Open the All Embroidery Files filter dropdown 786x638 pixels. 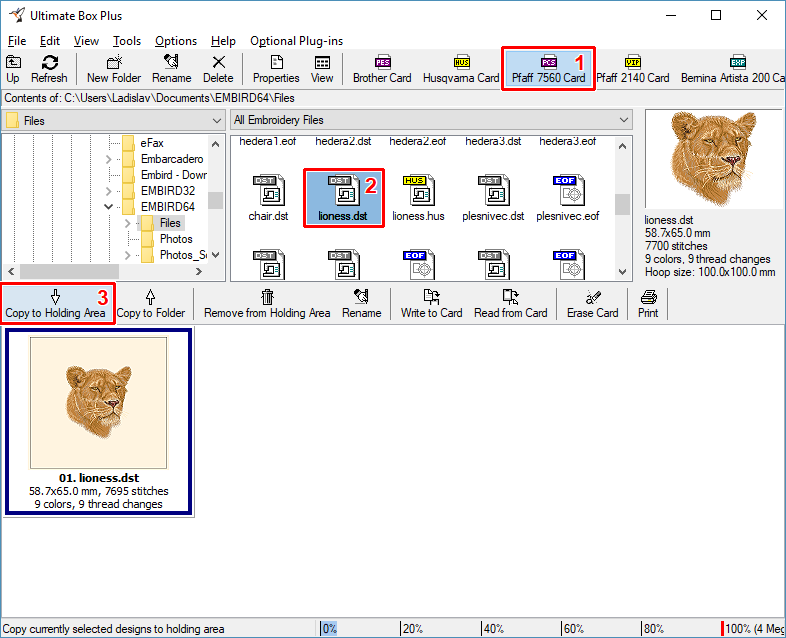pyautogui.click(x=624, y=121)
